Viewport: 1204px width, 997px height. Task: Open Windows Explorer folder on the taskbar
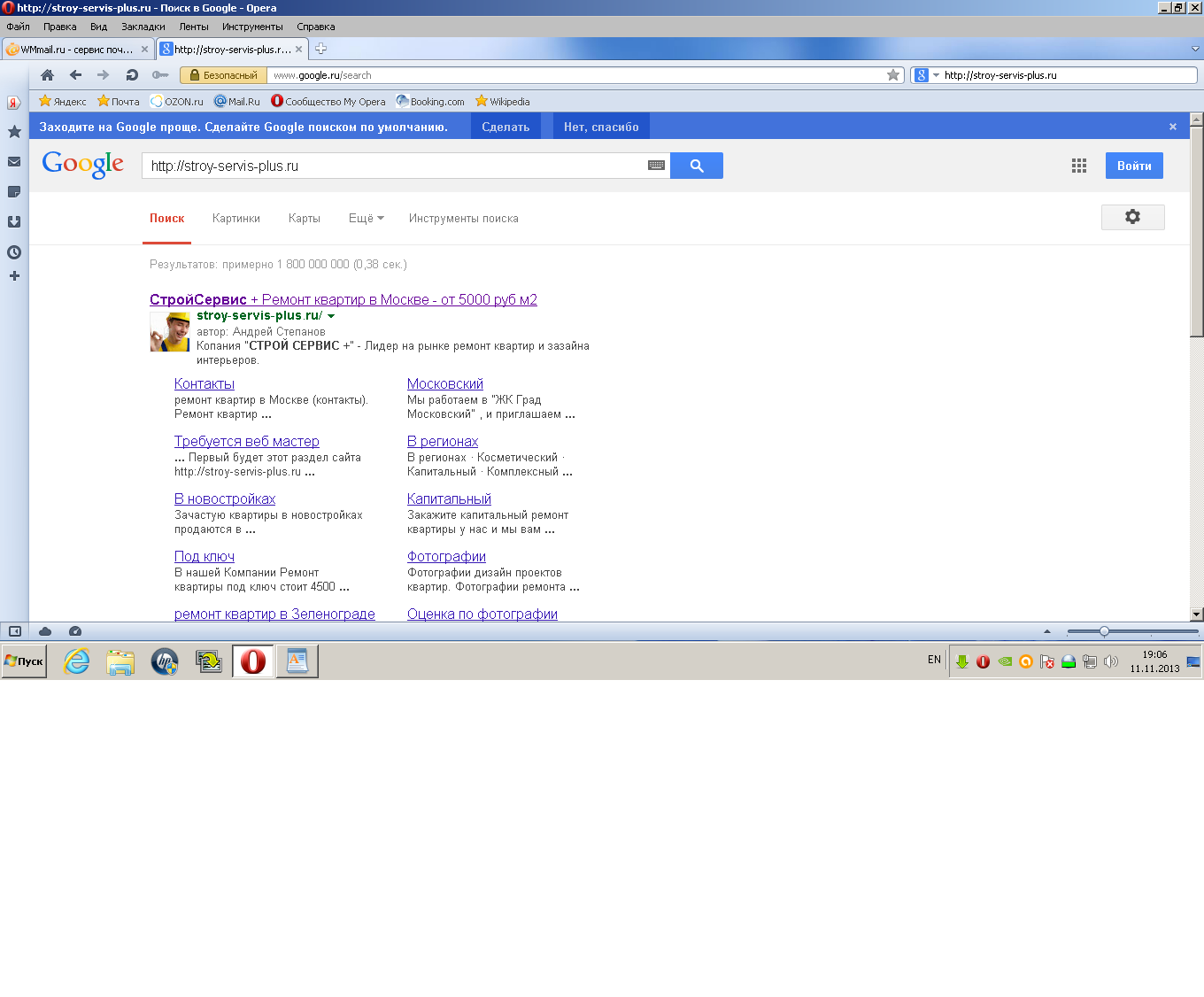pyautogui.click(x=120, y=661)
